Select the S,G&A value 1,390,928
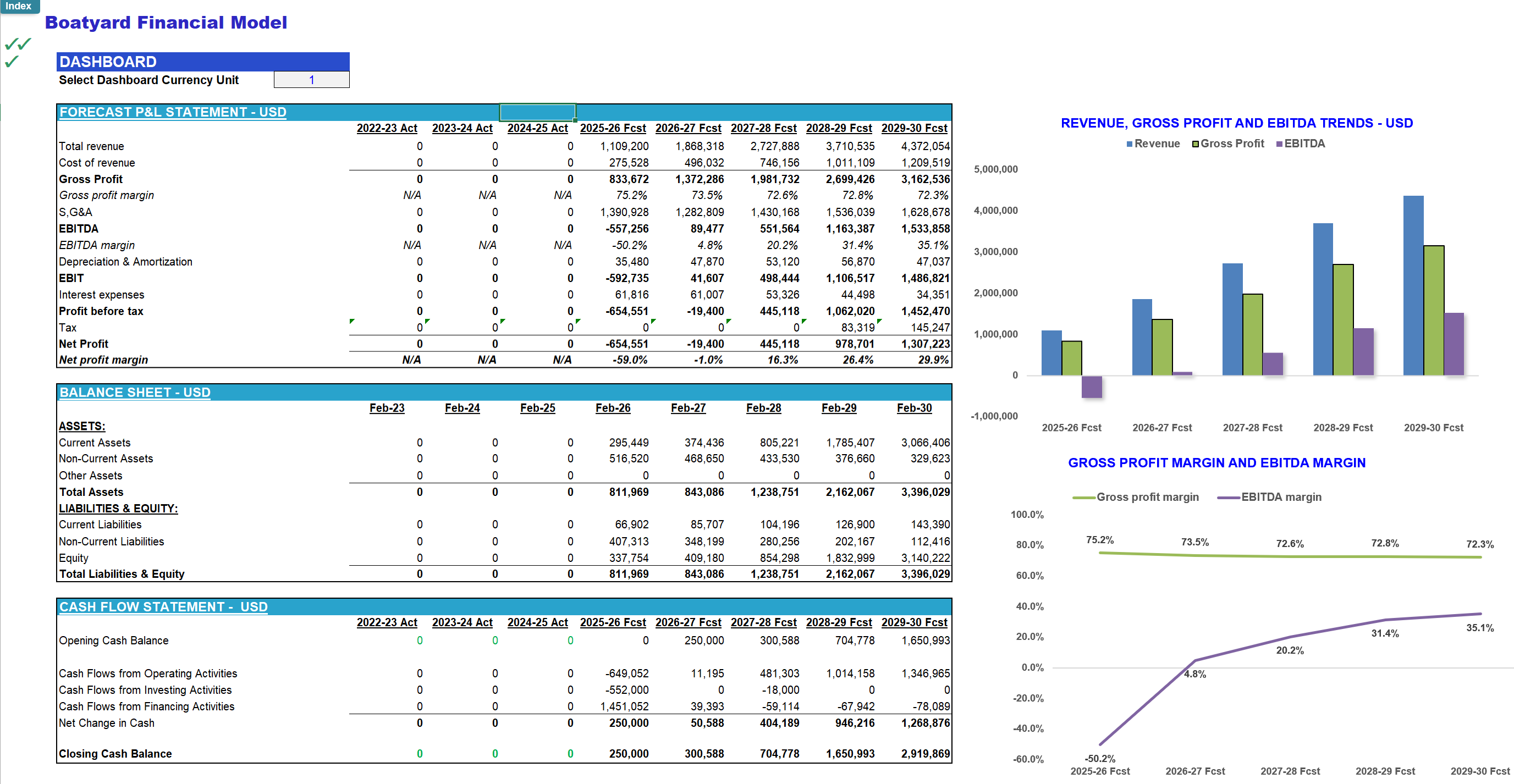 pos(624,212)
